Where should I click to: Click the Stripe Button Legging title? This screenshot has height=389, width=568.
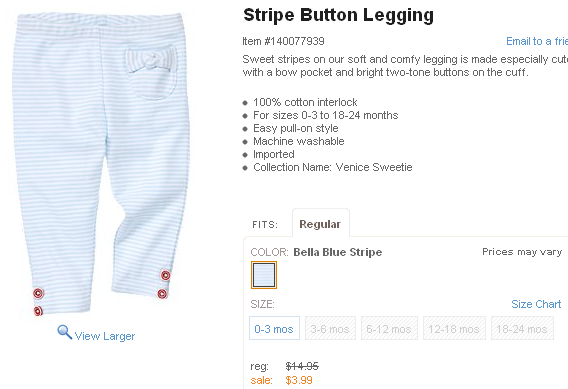338,15
